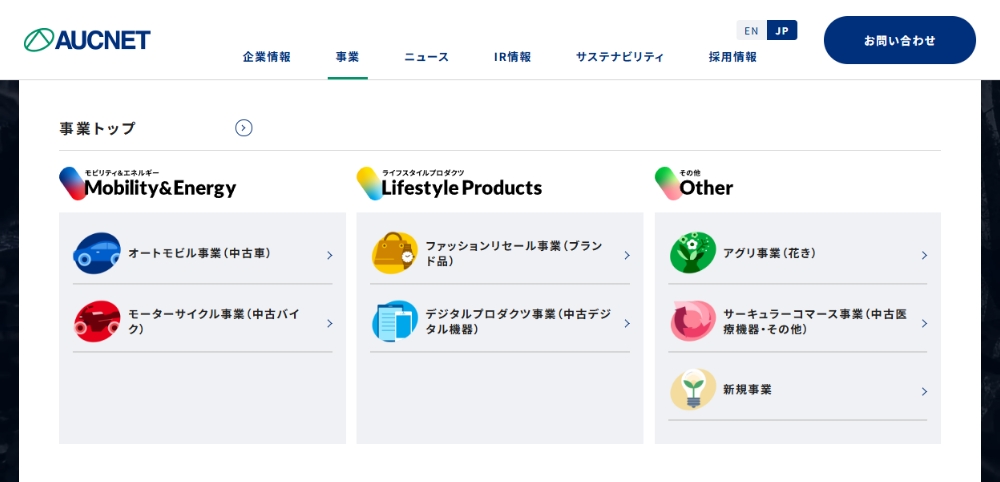Click the blue Digital Products devices icon
The image size is (1000, 482).
(394, 321)
